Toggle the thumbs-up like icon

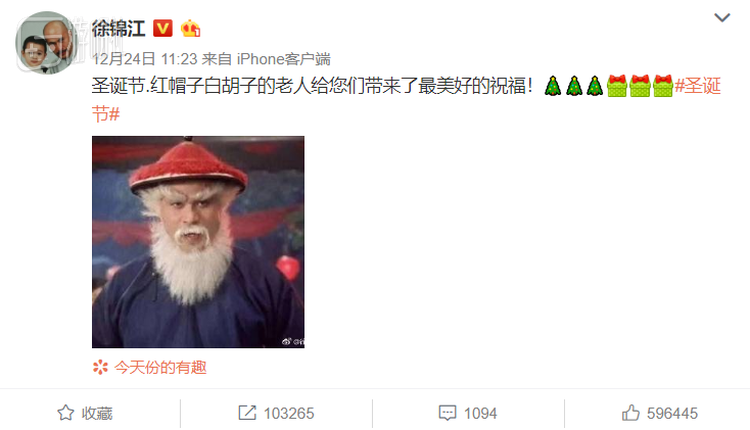[630, 412]
